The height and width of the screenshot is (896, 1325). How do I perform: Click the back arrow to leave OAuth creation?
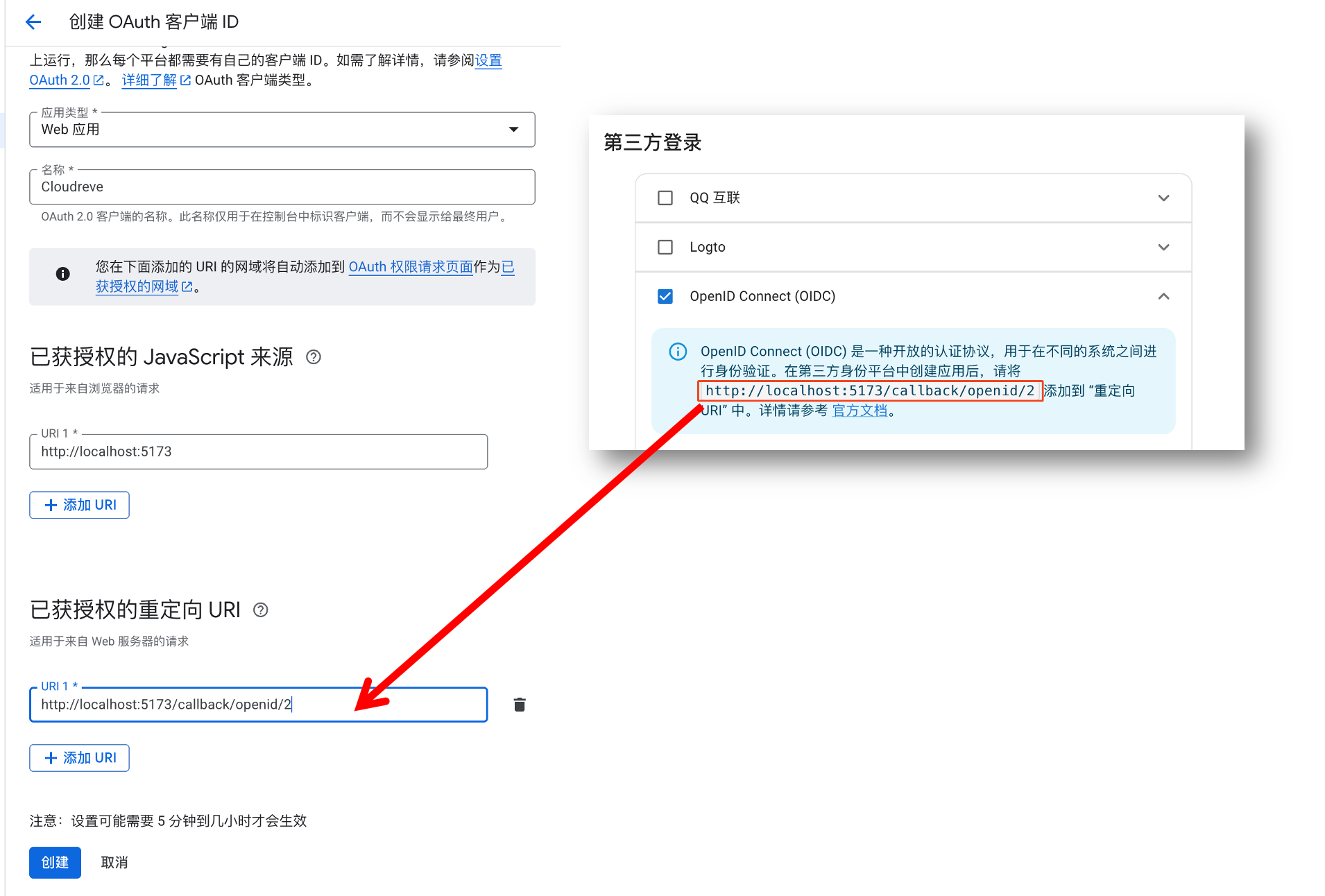pyautogui.click(x=33, y=21)
